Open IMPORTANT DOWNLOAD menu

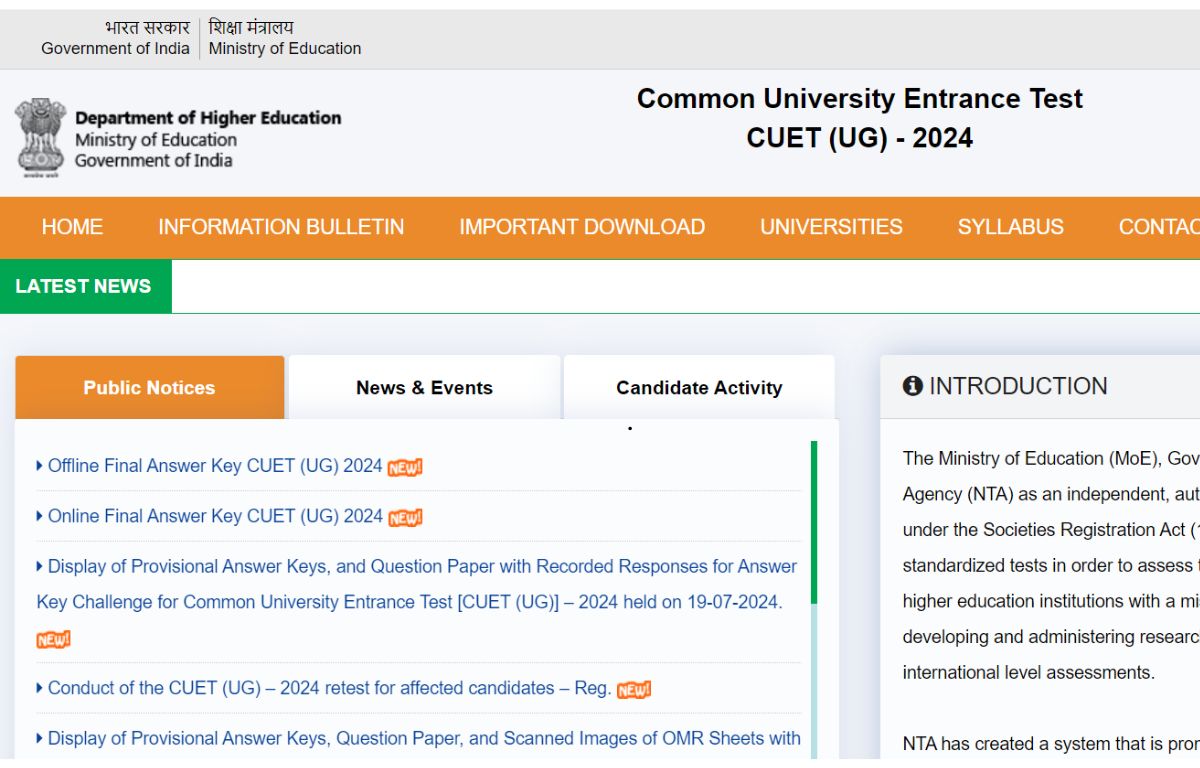tap(582, 227)
